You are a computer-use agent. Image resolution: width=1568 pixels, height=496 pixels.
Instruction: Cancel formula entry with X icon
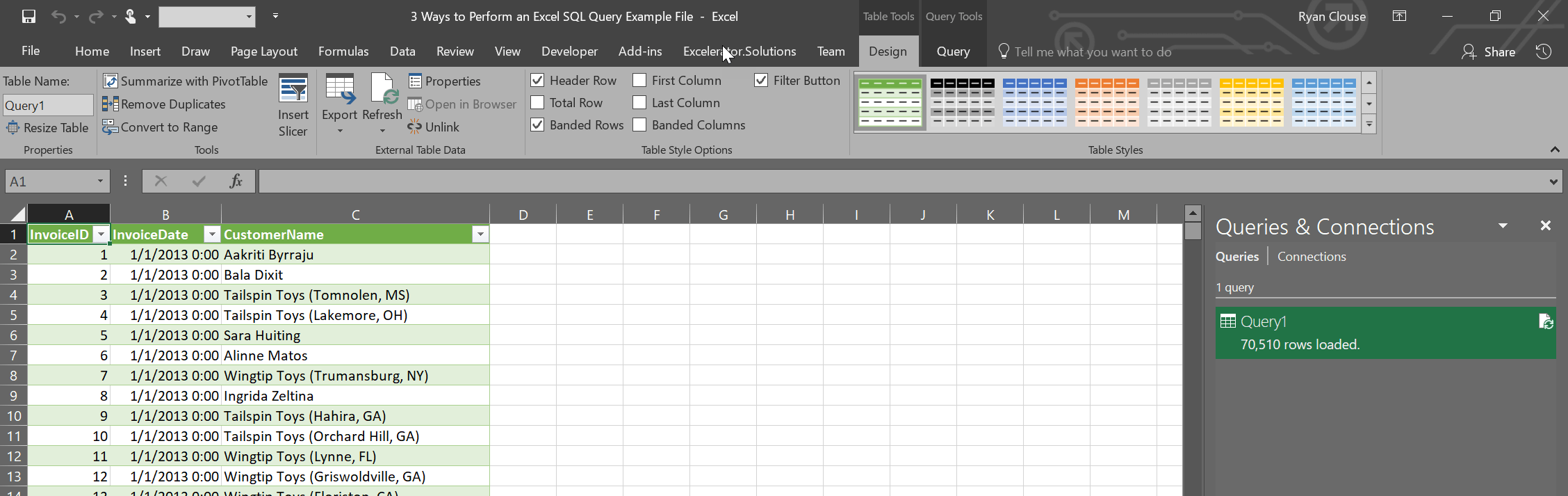pos(161,181)
